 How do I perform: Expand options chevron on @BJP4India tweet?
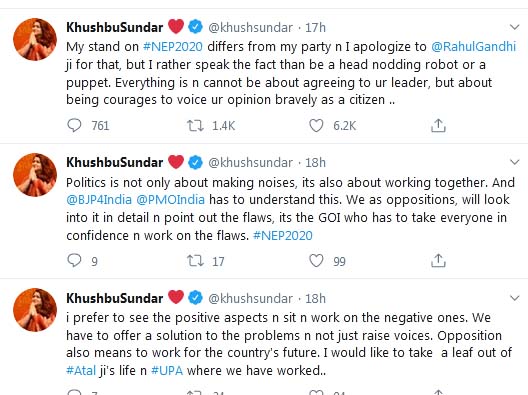515,162
